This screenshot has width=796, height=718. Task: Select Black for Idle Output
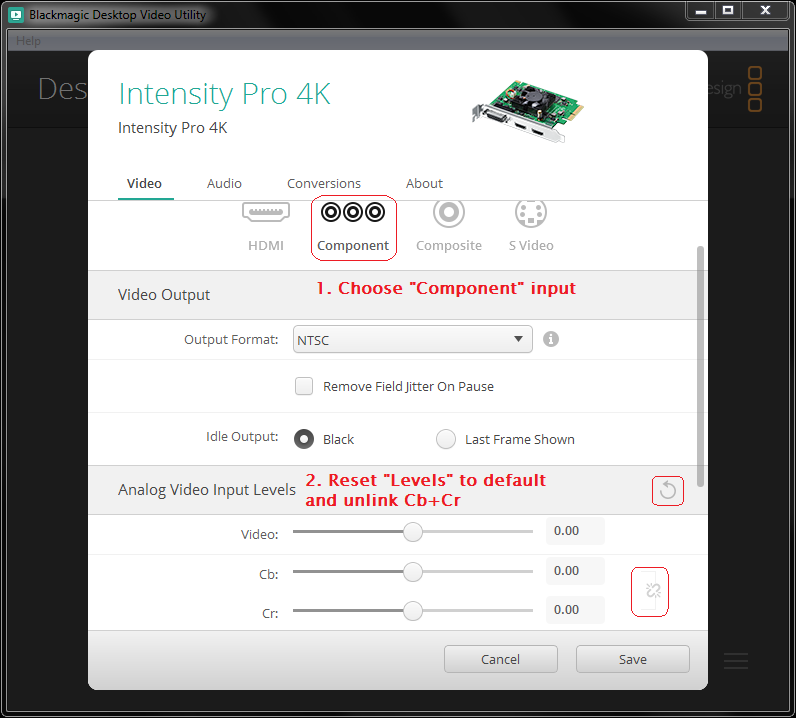[304, 439]
